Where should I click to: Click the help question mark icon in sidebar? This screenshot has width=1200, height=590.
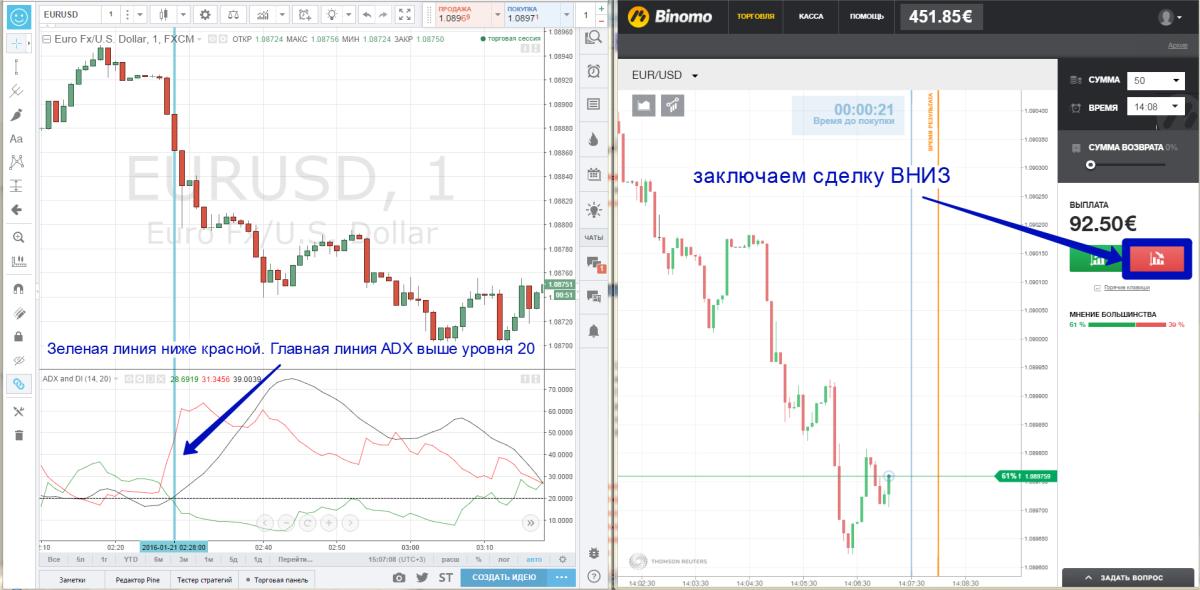(594, 578)
